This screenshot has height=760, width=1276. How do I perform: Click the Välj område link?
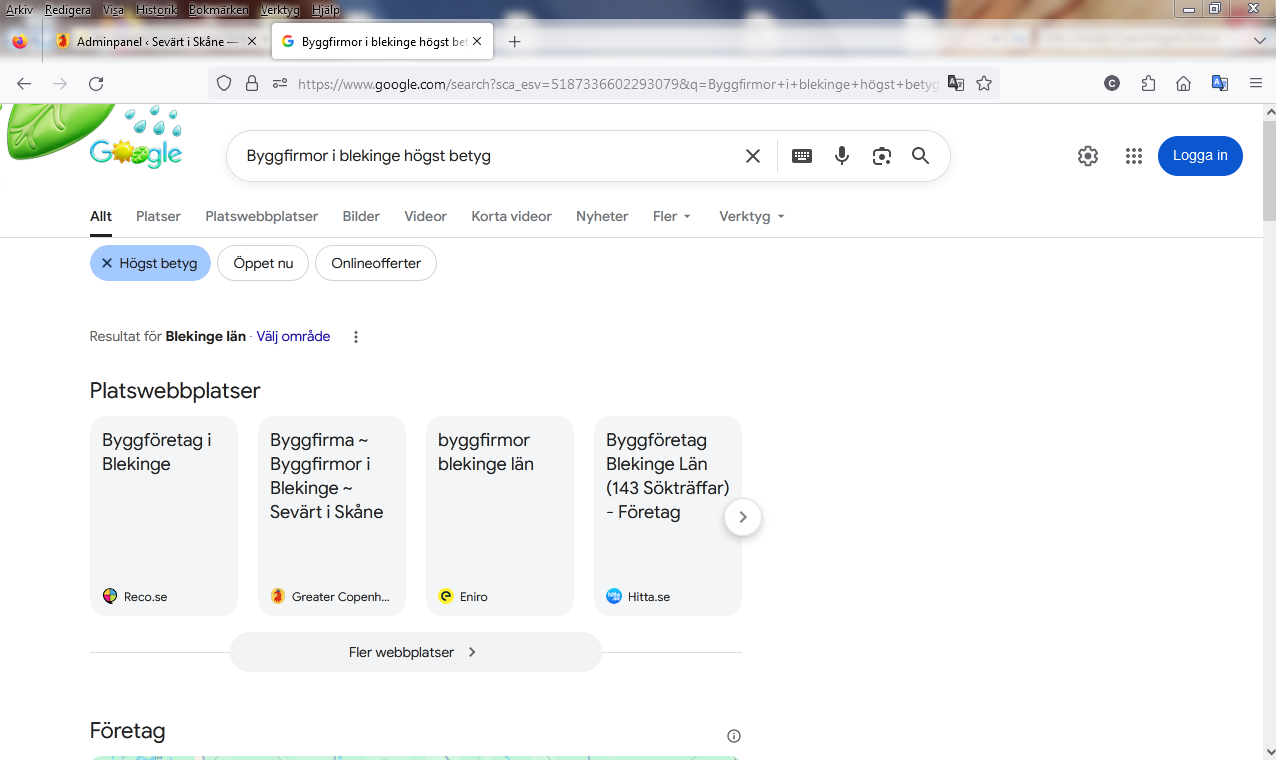pos(293,337)
